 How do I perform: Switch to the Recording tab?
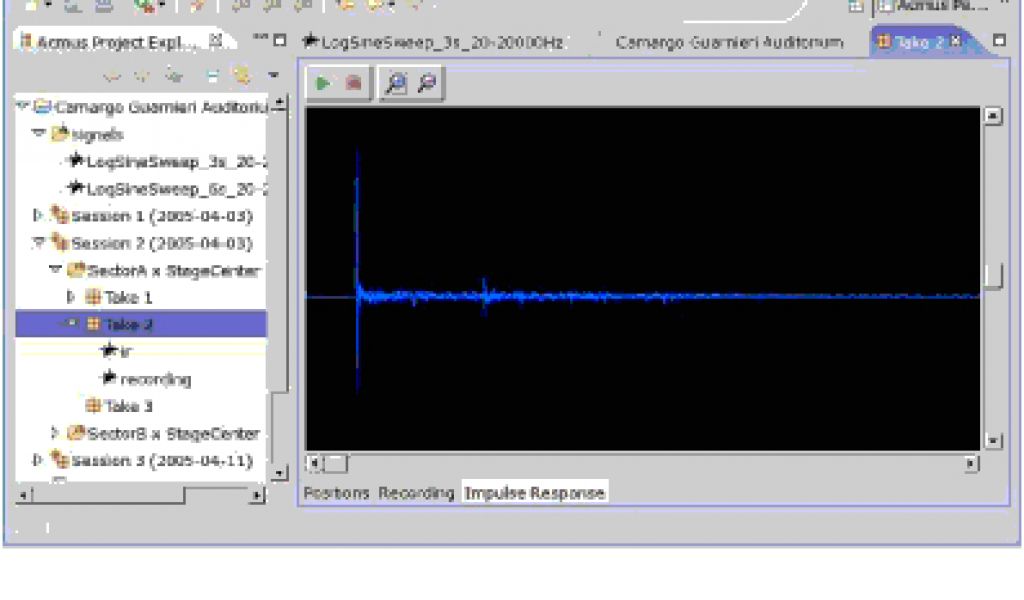coord(416,493)
